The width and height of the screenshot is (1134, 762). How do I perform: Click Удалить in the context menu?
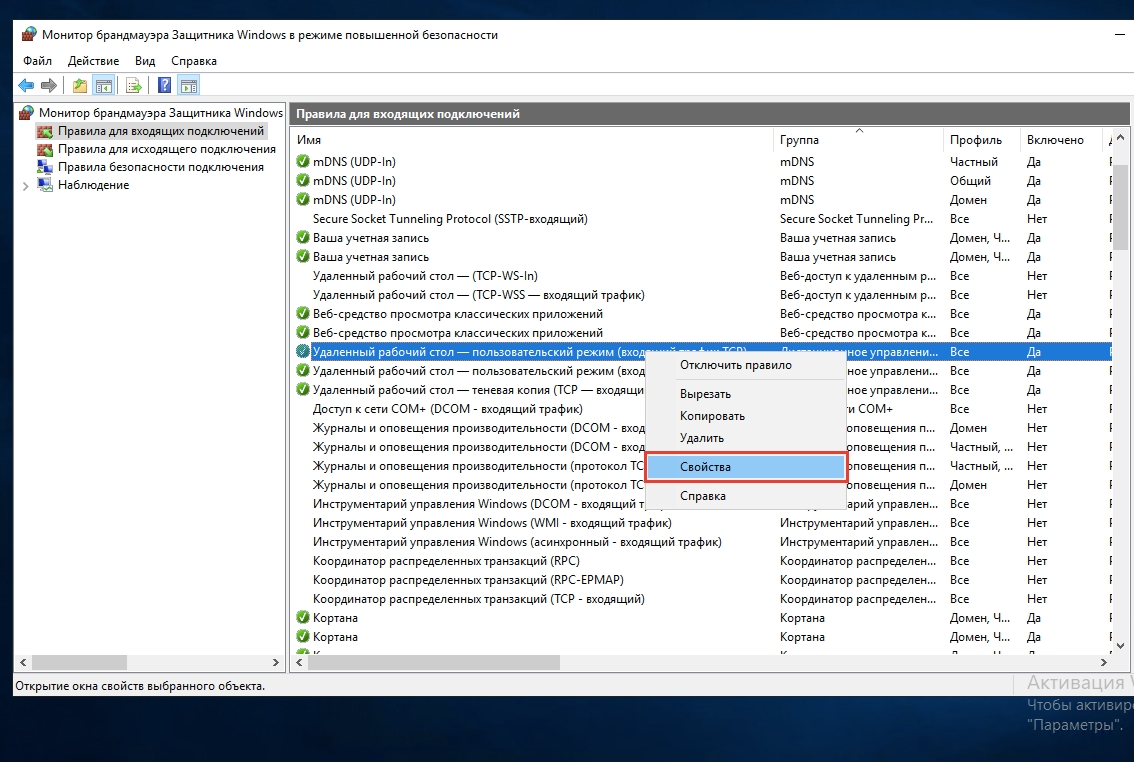point(702,438)
